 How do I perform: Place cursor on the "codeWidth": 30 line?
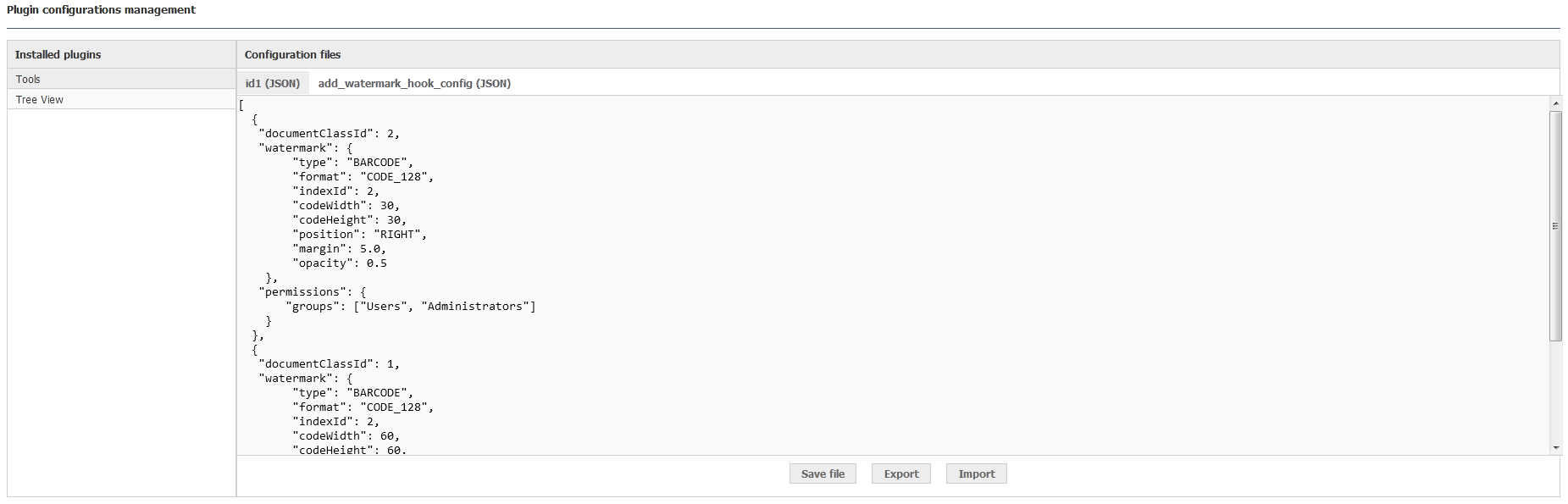346,205
